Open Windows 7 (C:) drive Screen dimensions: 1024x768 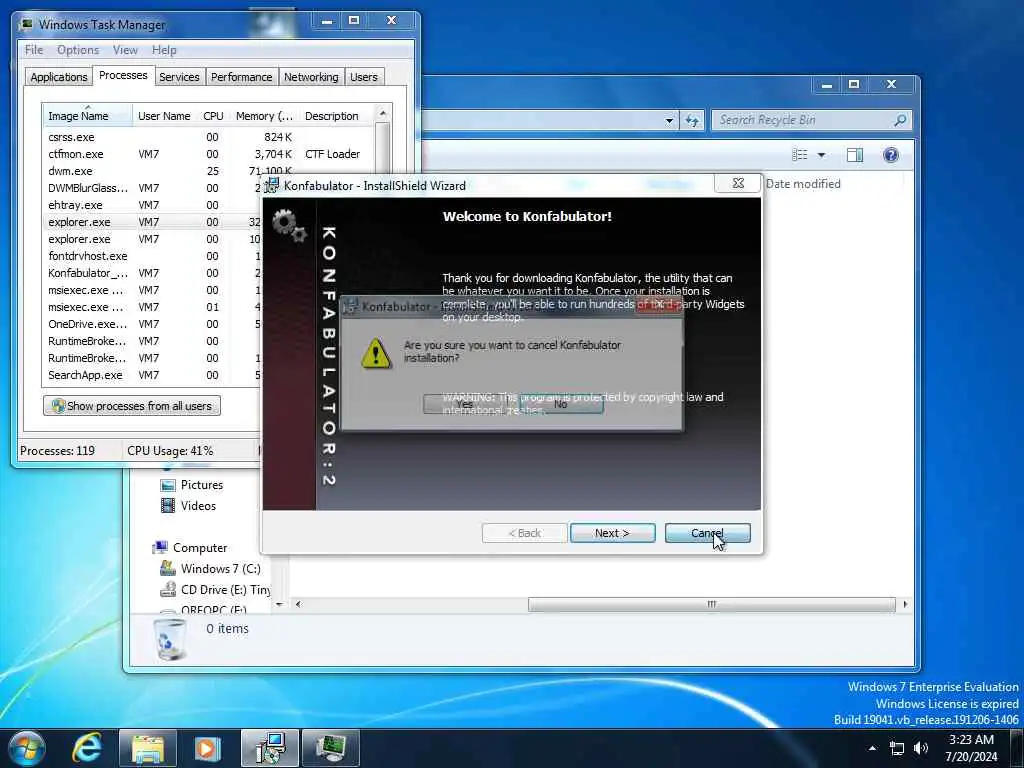coord(210,569)
